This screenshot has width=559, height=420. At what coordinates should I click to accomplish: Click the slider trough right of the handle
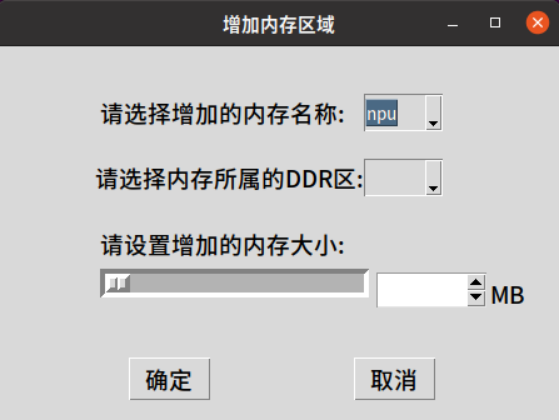click(x=247, y=283)
